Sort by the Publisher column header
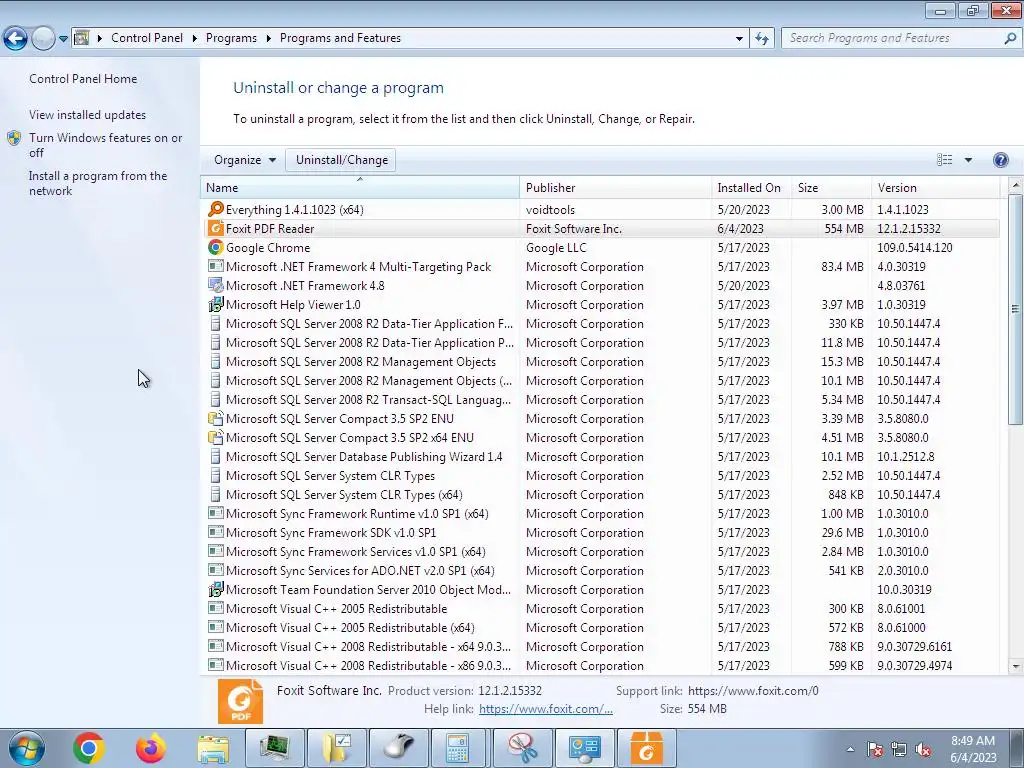The image size is (1024, 768). (x=615, y=187)
